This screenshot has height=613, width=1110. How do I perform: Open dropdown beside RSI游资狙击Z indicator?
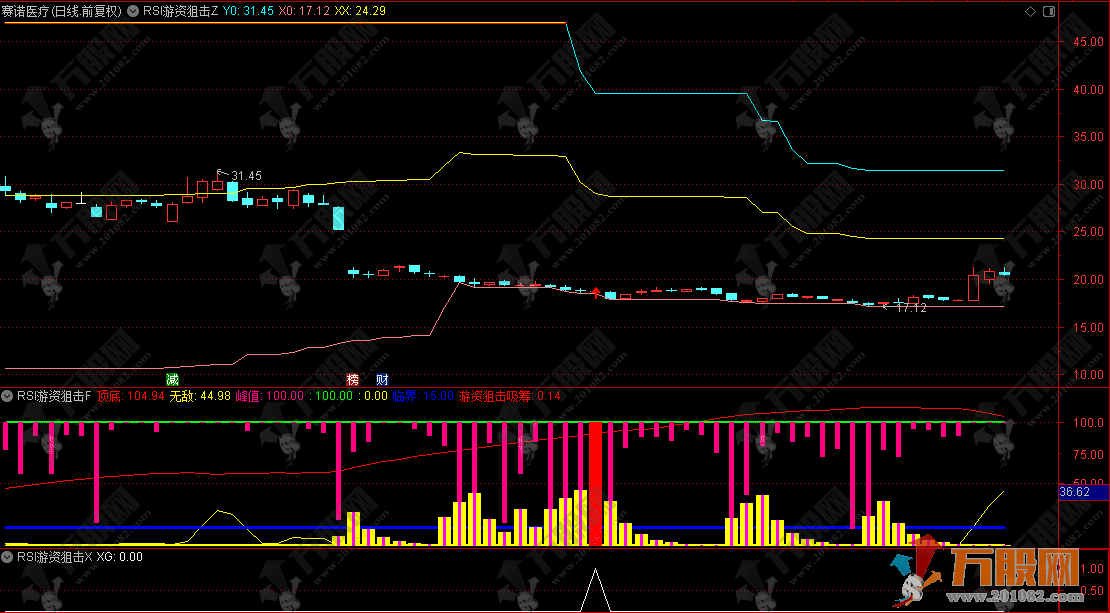133,11
